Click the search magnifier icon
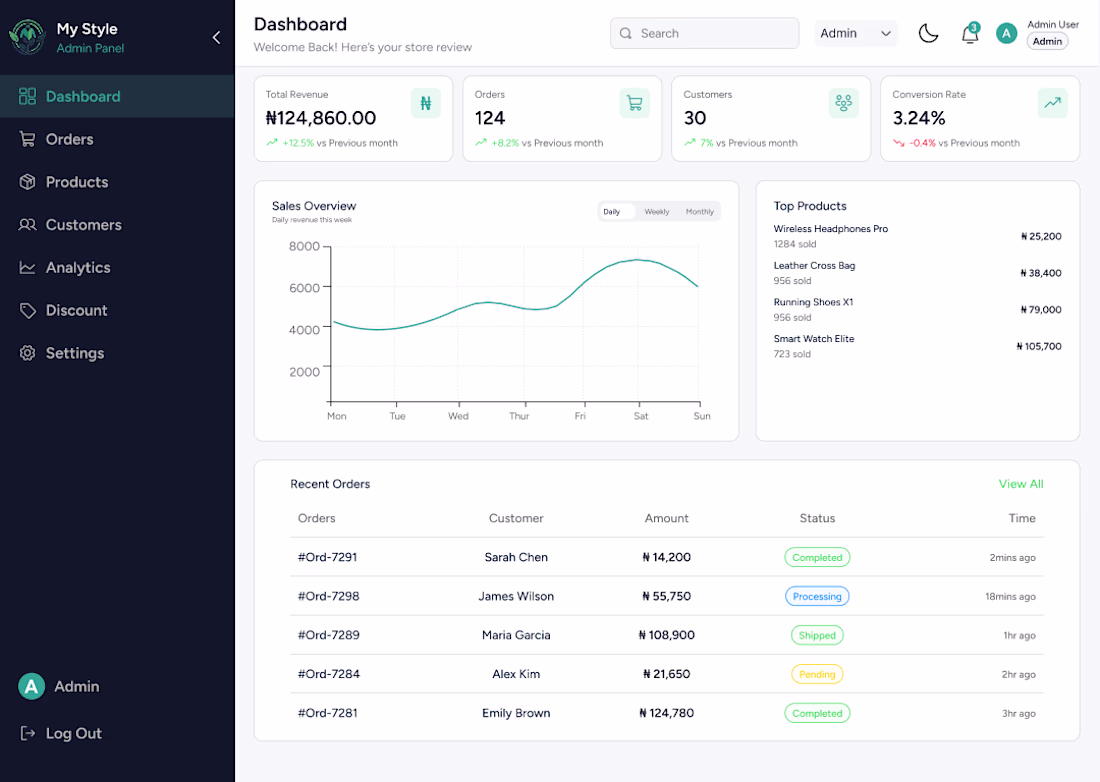The width and height of the screenshot is (1100, 782). pyautogui.click(x=626, y=33)
